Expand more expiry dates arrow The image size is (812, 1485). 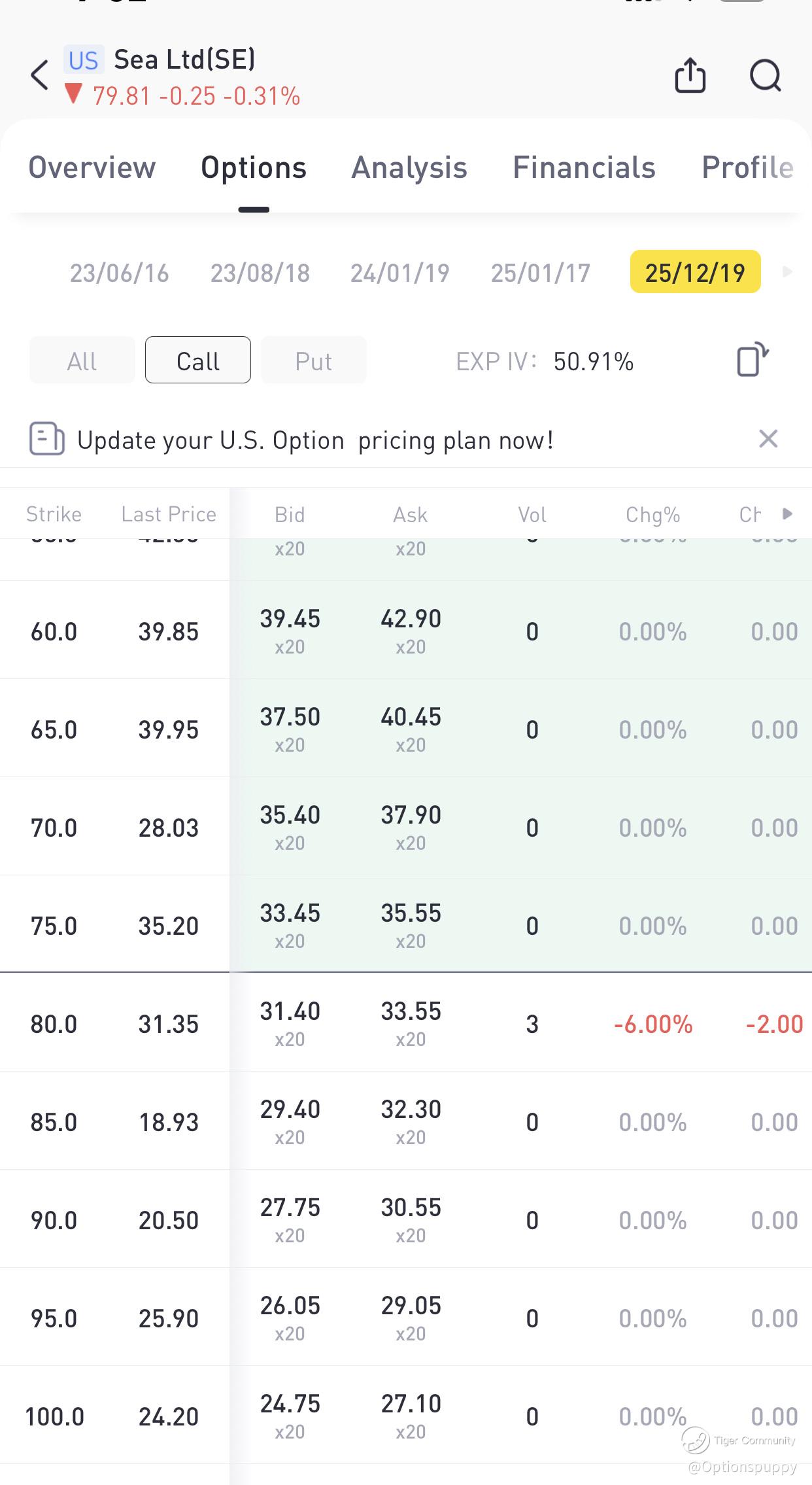point(788,271)
